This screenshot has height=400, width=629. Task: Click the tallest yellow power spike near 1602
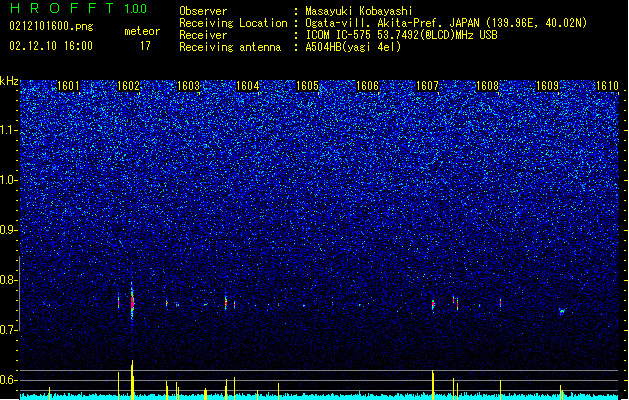click(132, 380)
